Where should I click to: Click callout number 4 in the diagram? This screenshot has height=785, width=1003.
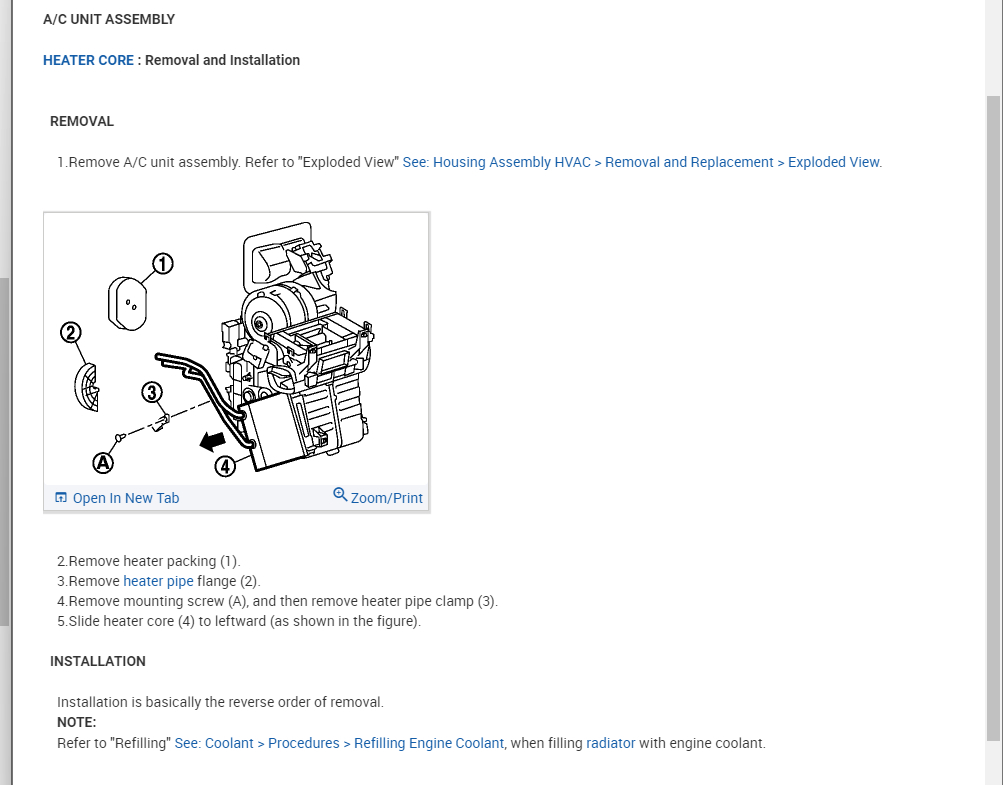pos(224,465)
